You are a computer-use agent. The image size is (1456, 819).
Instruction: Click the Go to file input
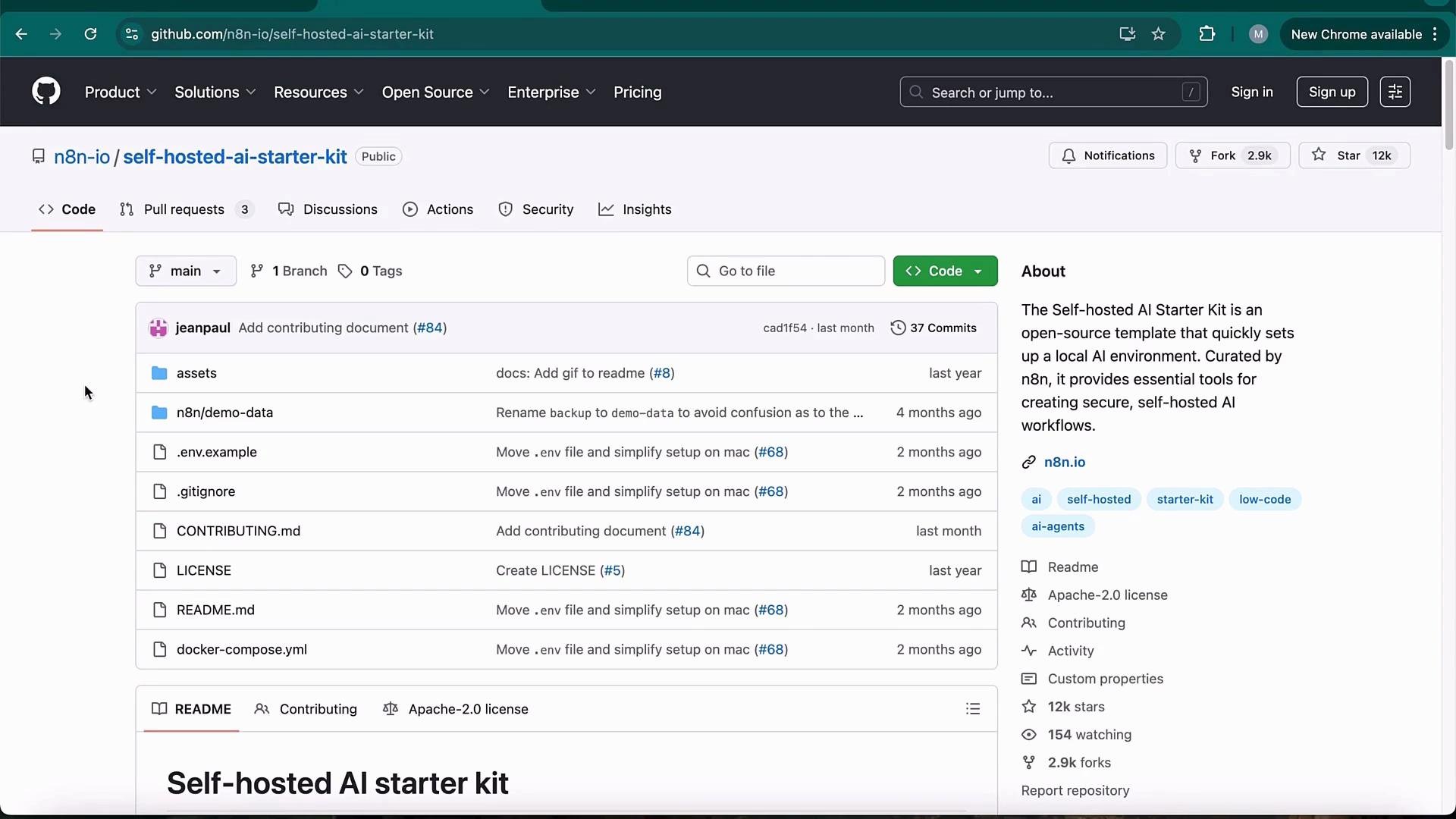tap(786, 271)
